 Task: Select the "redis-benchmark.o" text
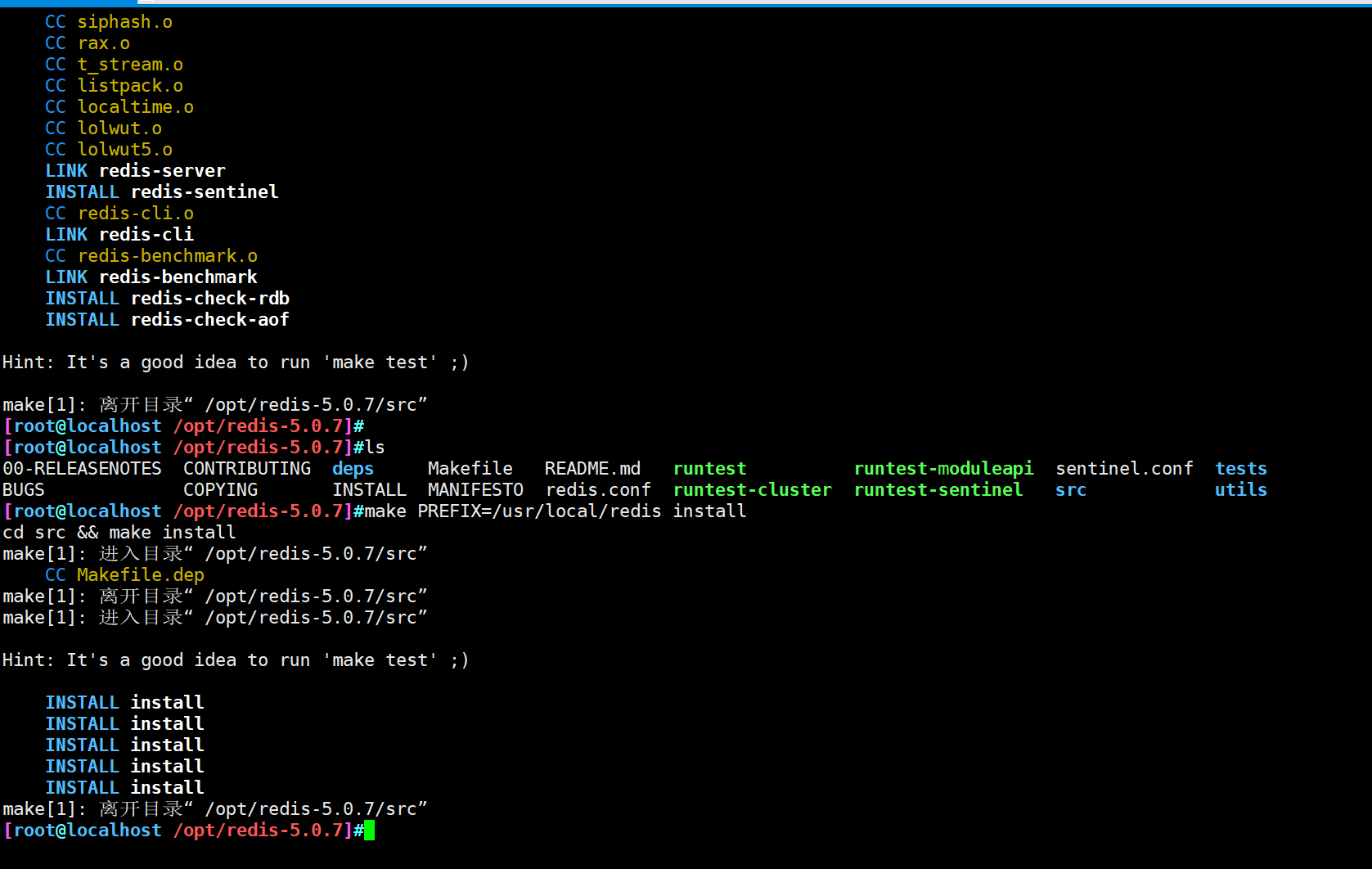pos(168,256)
